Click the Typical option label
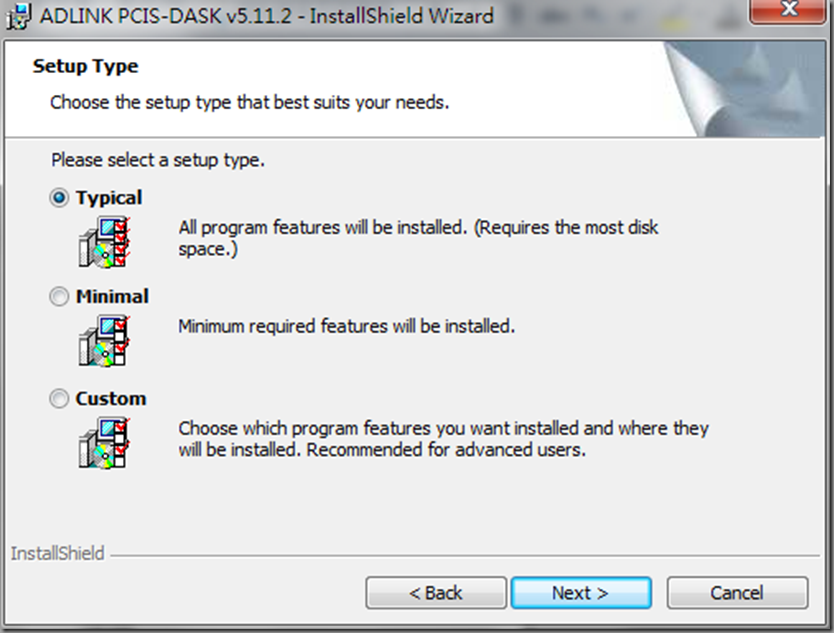The width and height of the screenshot is (834, 633). pos(109,198)
